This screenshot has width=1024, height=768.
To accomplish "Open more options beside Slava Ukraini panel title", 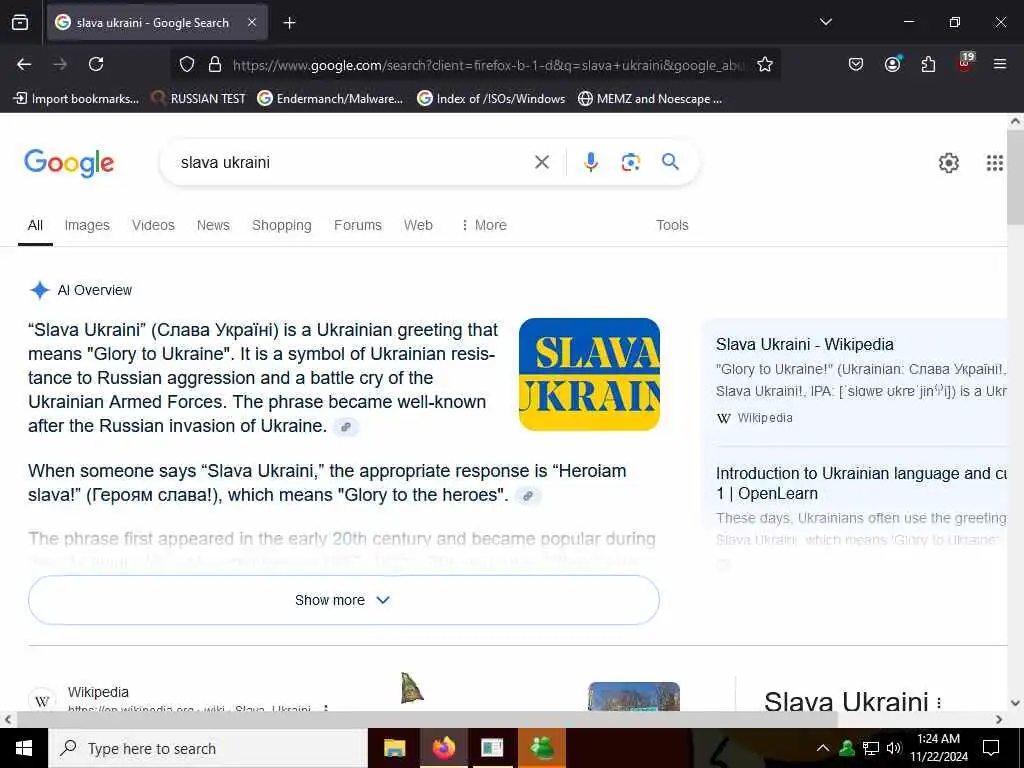I will tap(939, 703).
